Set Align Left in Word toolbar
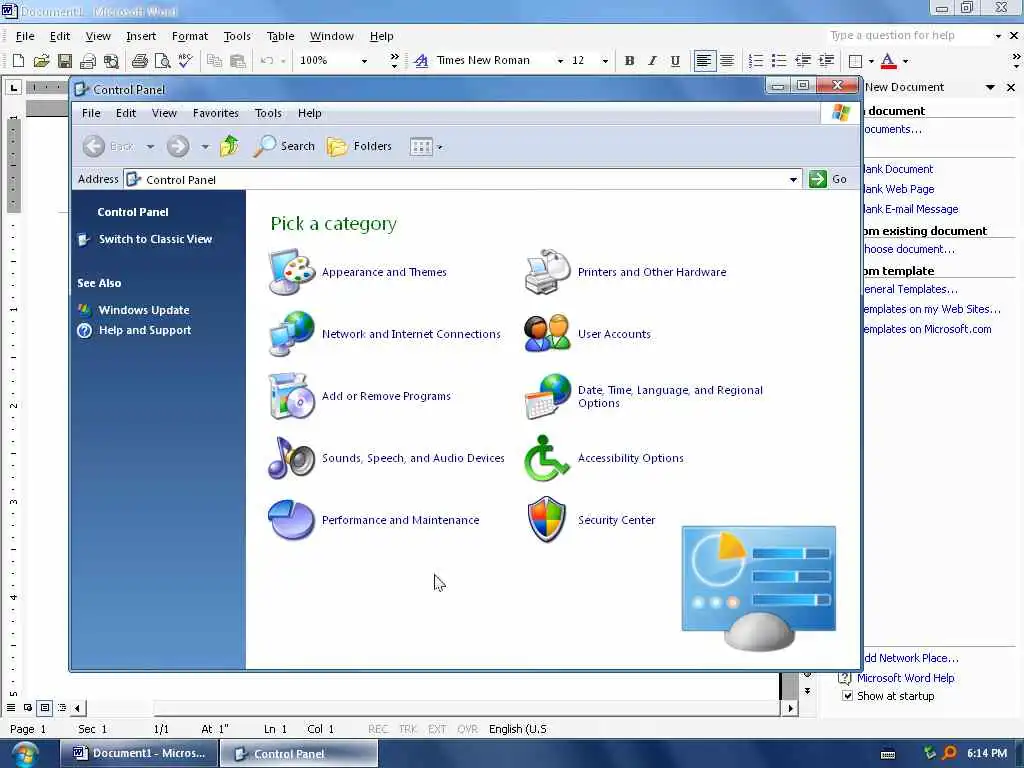This screenshot has width=1024, height=768. (704, 61)
